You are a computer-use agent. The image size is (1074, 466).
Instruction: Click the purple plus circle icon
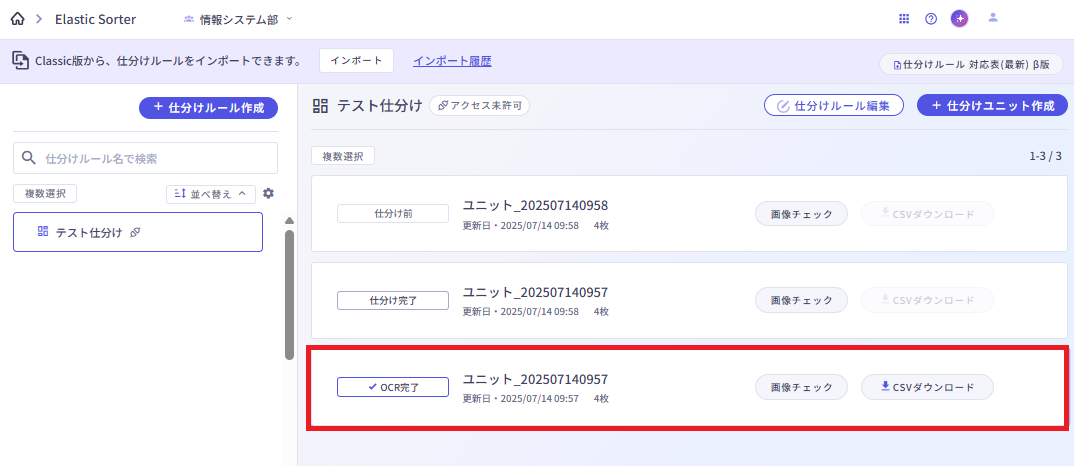tap(960, 19)
